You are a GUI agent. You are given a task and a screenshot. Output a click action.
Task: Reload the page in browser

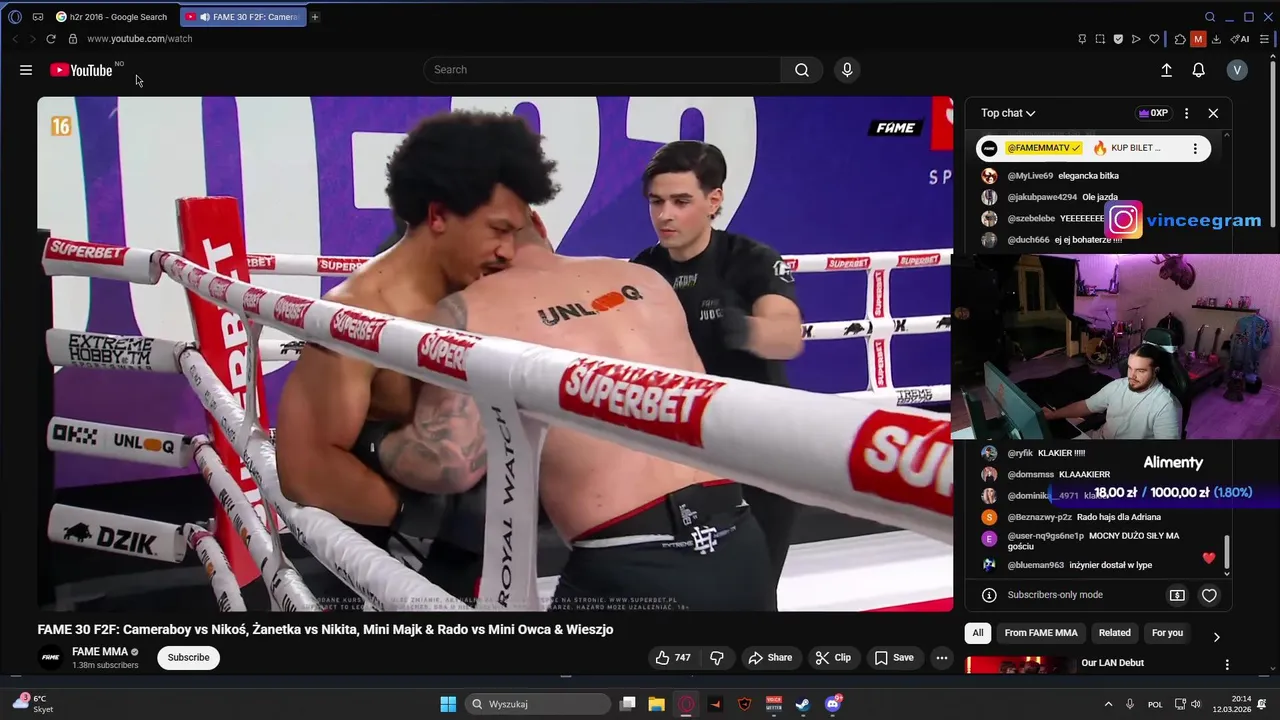click(x=50, y=39)
